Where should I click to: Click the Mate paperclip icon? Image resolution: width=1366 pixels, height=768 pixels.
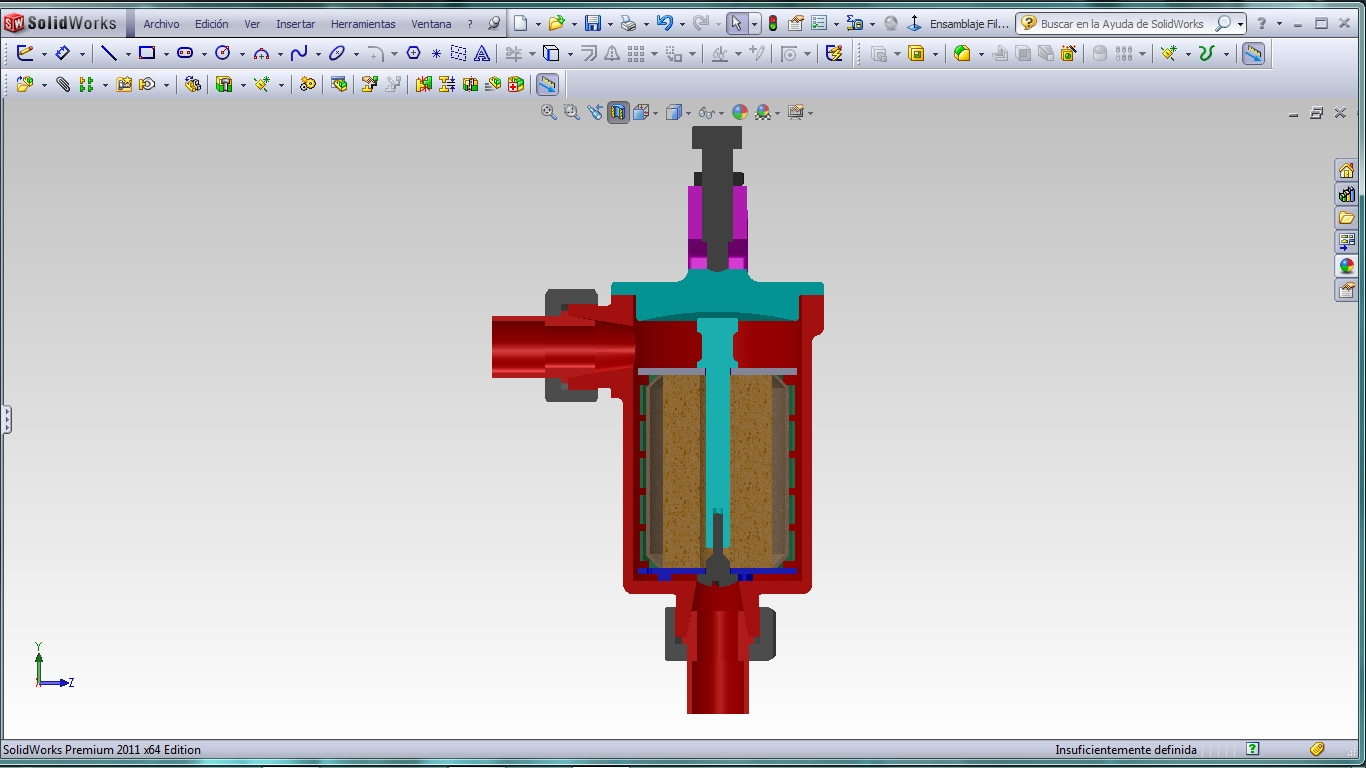[63, 85]
